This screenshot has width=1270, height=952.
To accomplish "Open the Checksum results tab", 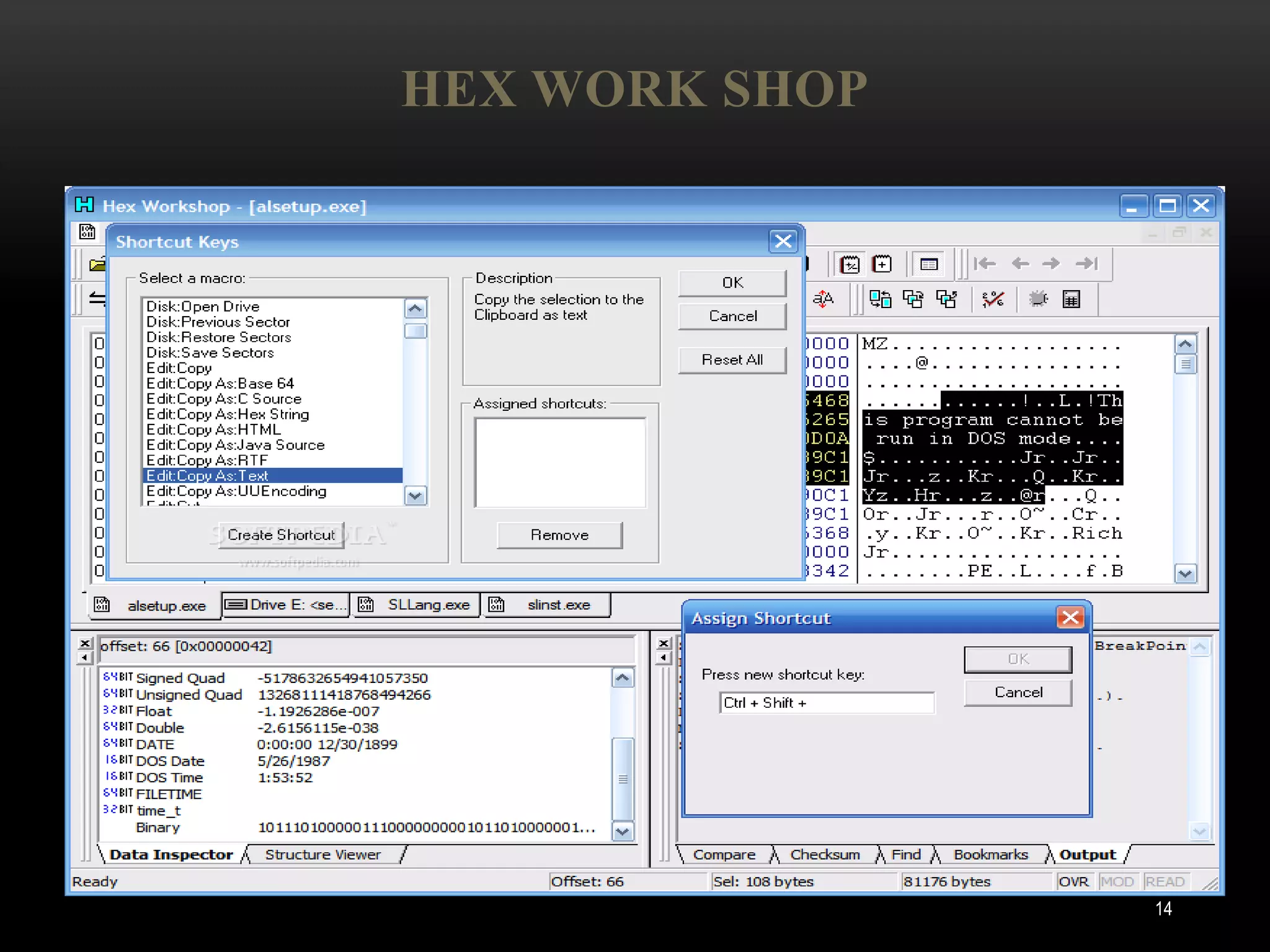I will (x=825, y=855).
